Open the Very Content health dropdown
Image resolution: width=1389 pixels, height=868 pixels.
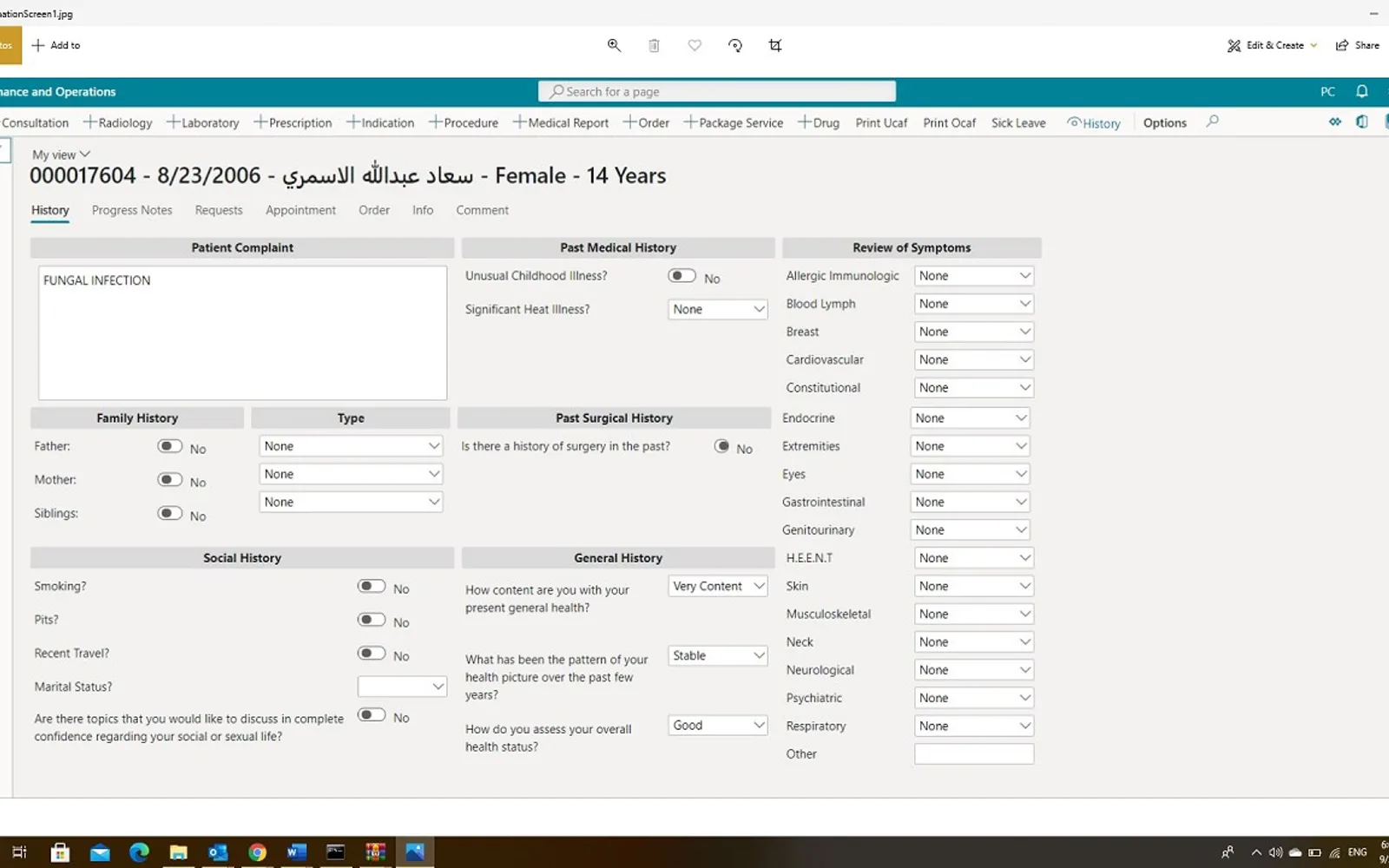click(718, 586)
